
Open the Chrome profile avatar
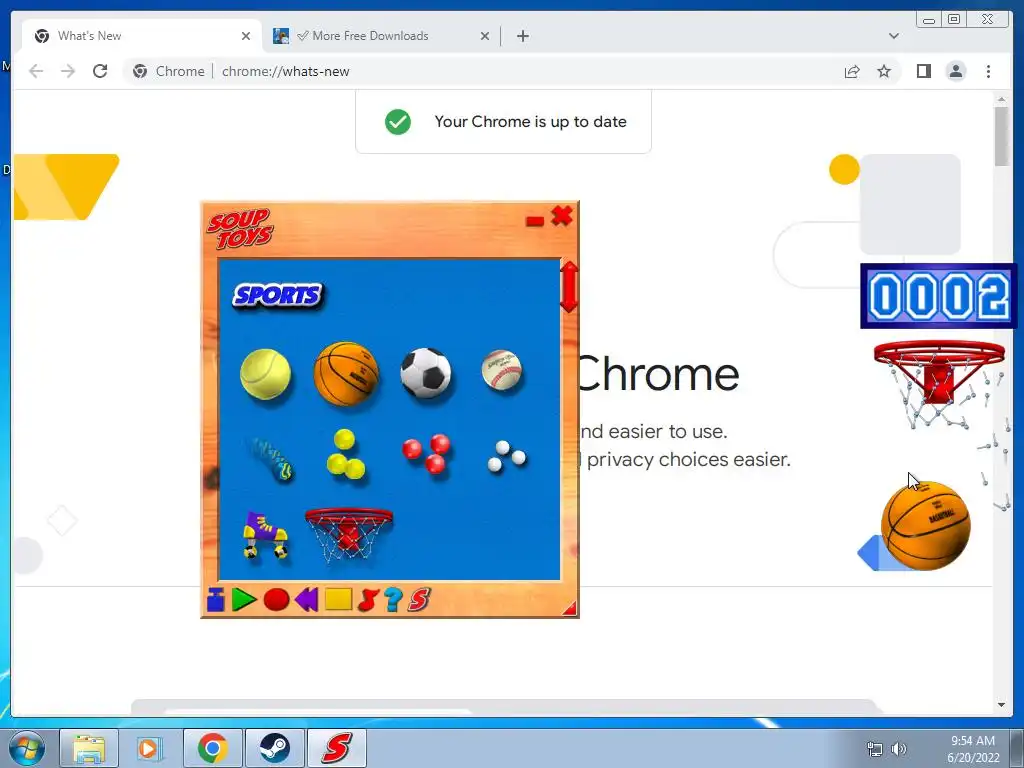click(x=955, y=71)
